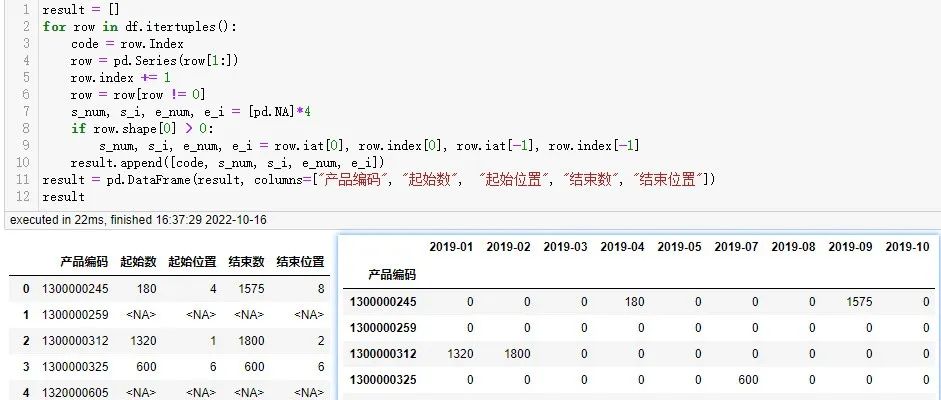
Task: Click the 2019-09 column header
Action: pyautogui.click(x=850, y=246)
